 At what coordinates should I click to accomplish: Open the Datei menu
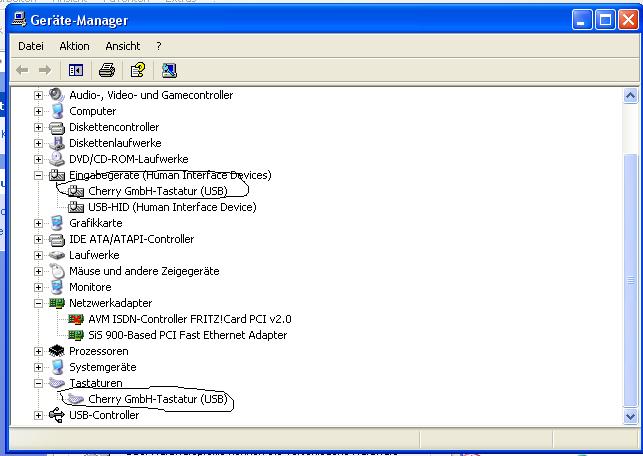(x=31, y=46)
